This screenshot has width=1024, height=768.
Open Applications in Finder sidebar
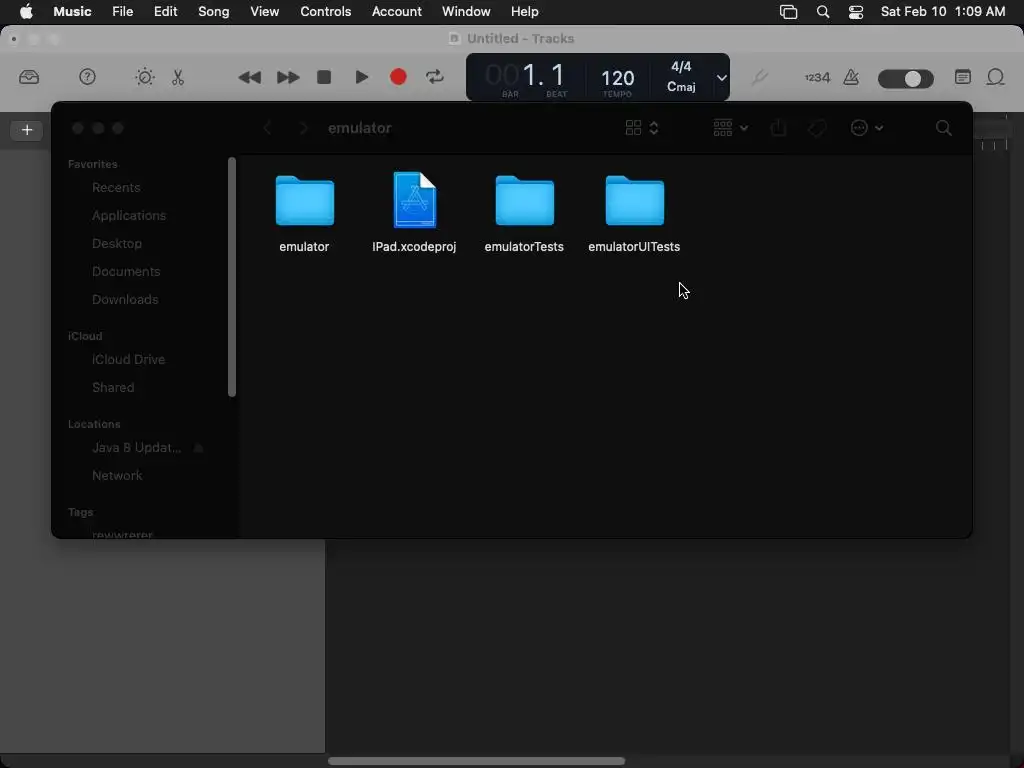point(129,216)
